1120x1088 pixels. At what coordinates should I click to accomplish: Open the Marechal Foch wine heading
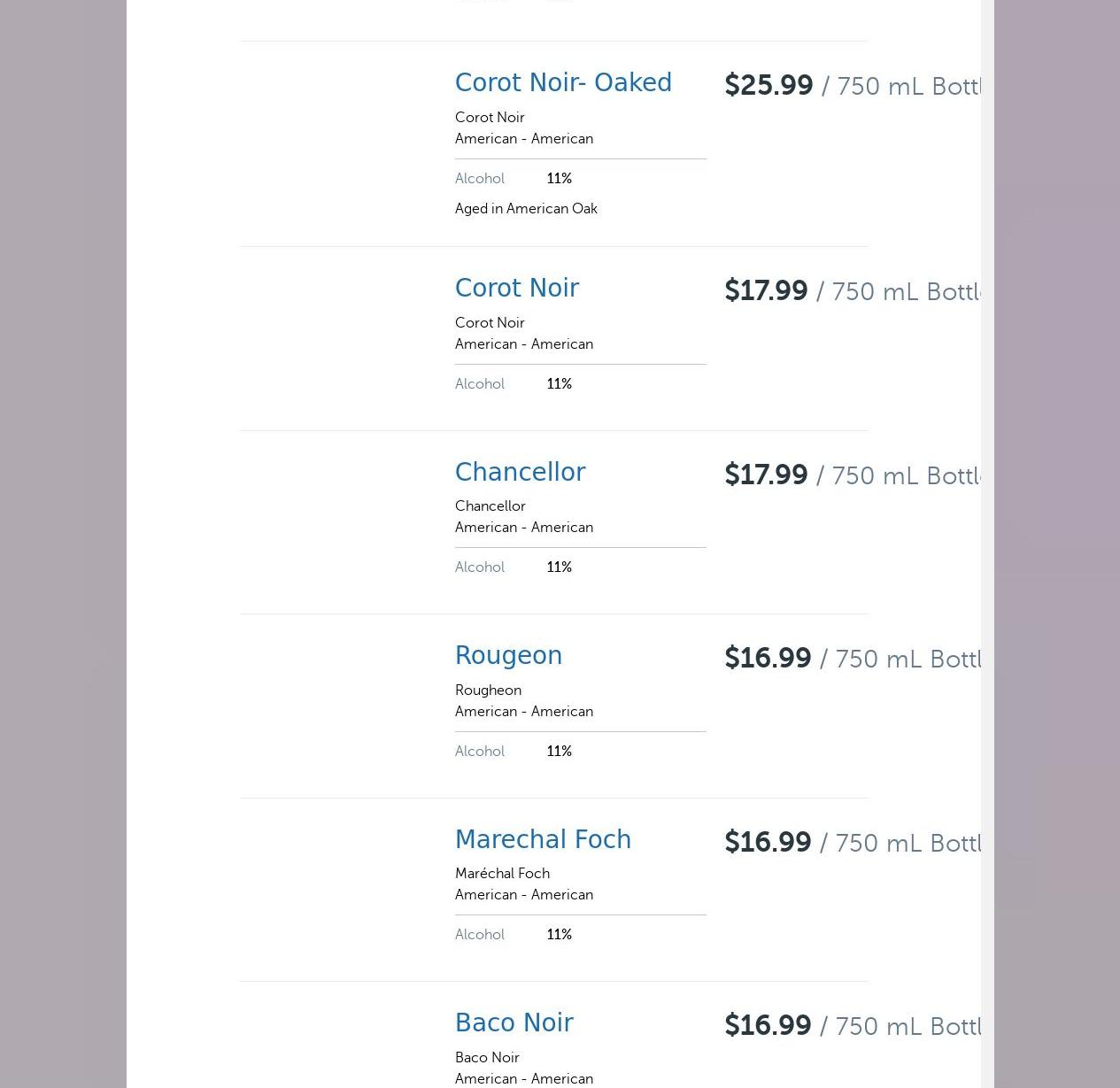pos(543,840)
